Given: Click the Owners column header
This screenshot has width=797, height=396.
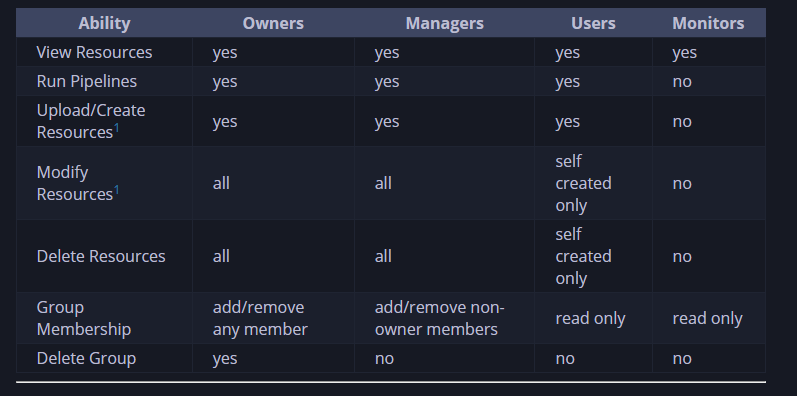Looking at the screenshot, I should 273,23.
